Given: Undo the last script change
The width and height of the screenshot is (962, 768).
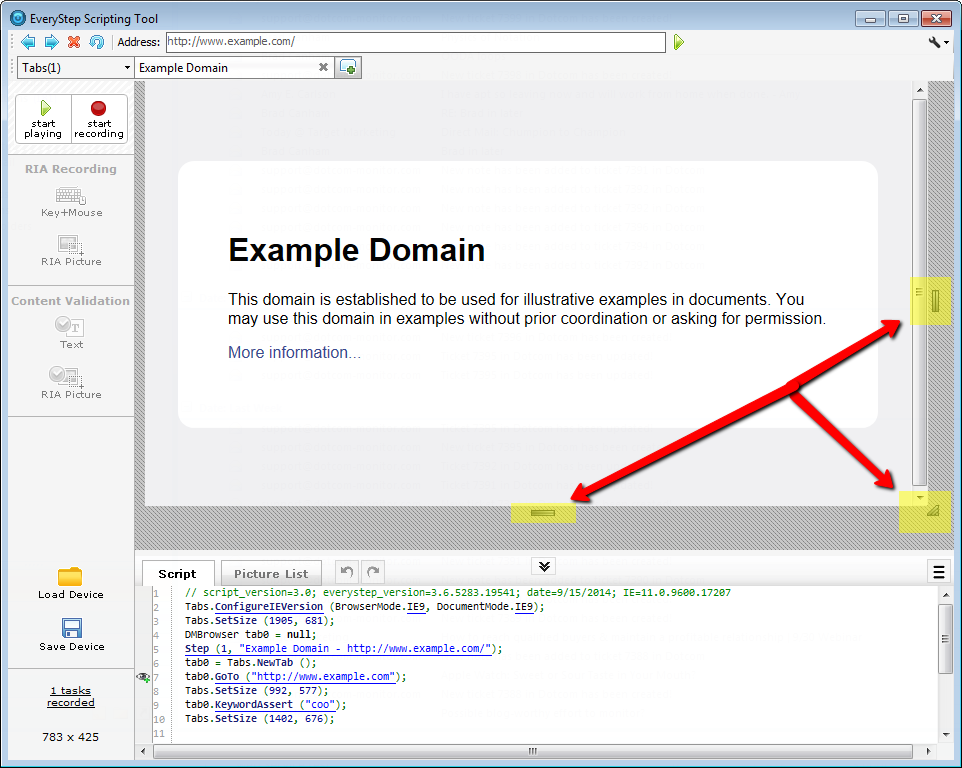Looking at the screenshot, I should tap(347, 572).
